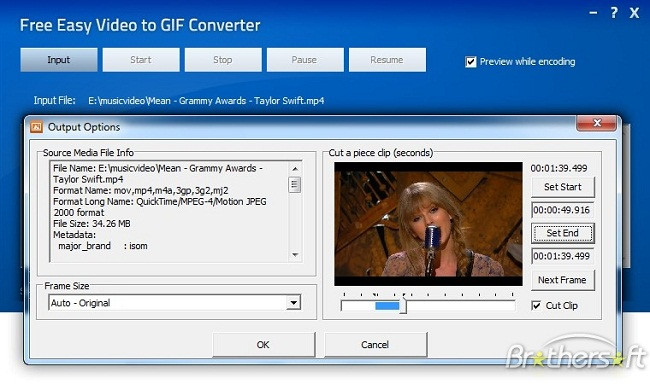
Task: Close the Output Options dialog
Action: point(597,123)
